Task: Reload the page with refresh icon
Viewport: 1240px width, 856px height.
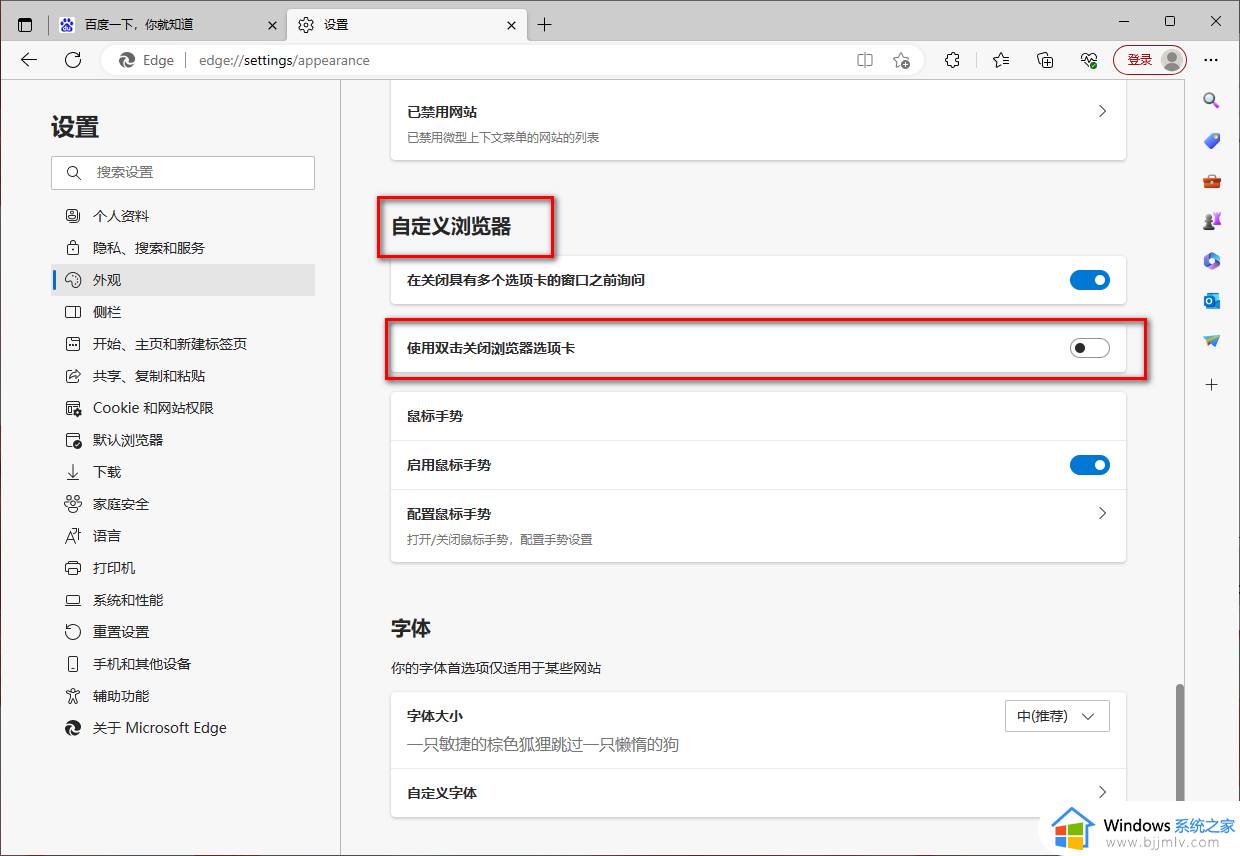Action: tap(73, 60)
